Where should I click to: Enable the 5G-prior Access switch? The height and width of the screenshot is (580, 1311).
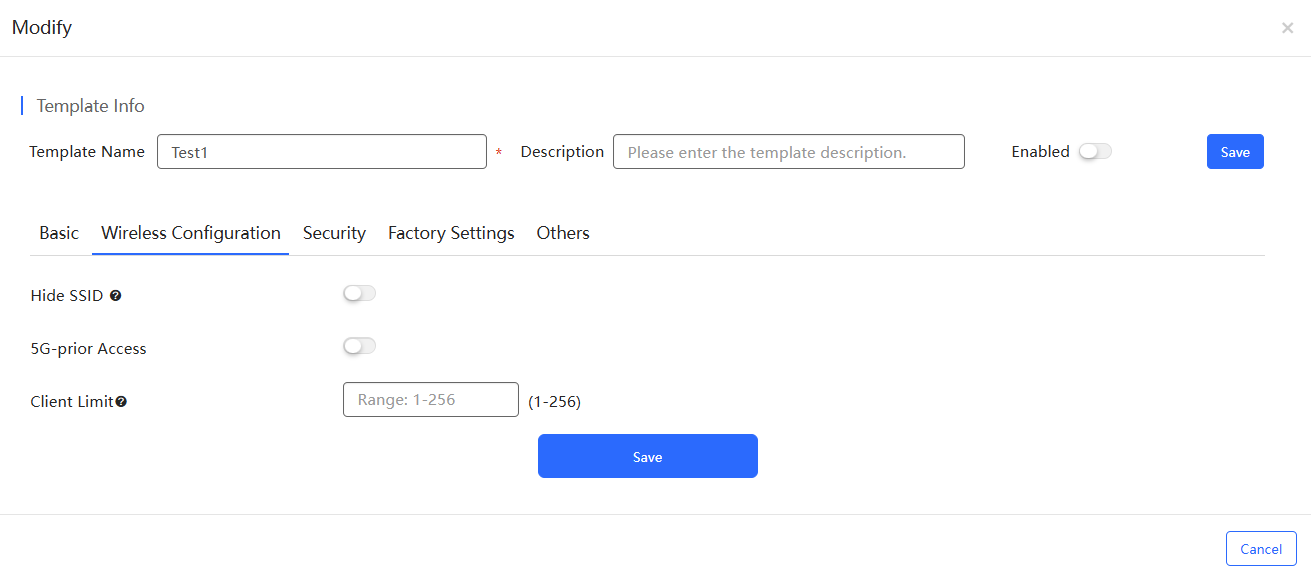[359, 346]
